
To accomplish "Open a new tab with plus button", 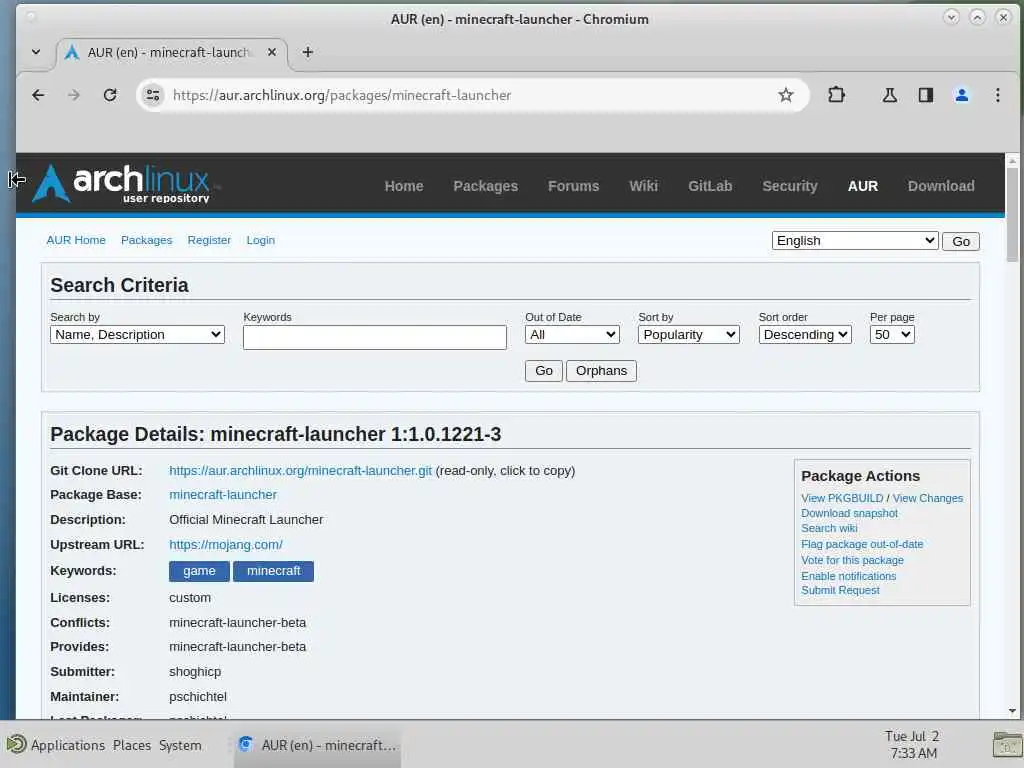I will tap(308, 52).
